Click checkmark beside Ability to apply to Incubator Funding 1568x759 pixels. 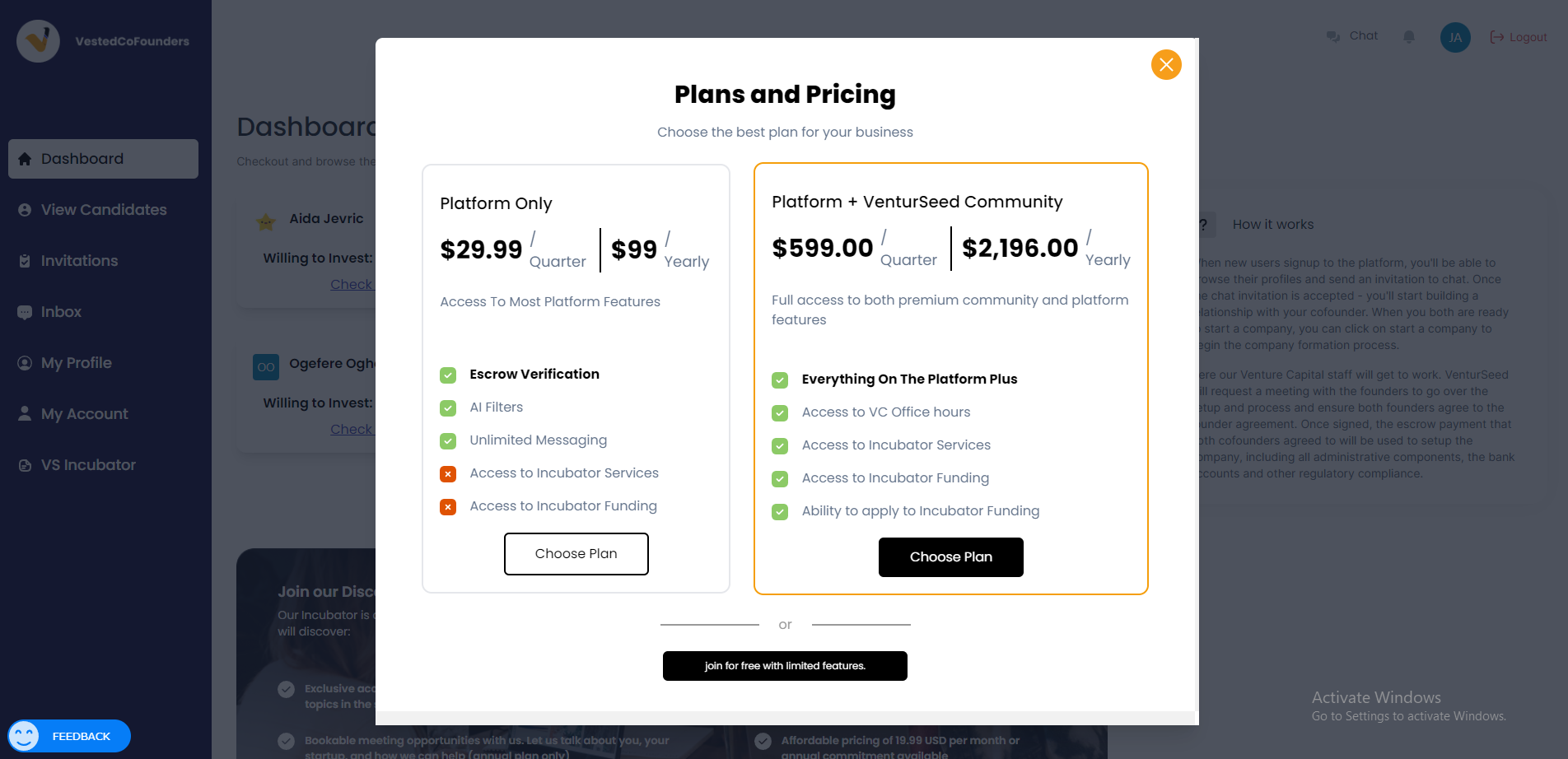[x=780, y=512]
